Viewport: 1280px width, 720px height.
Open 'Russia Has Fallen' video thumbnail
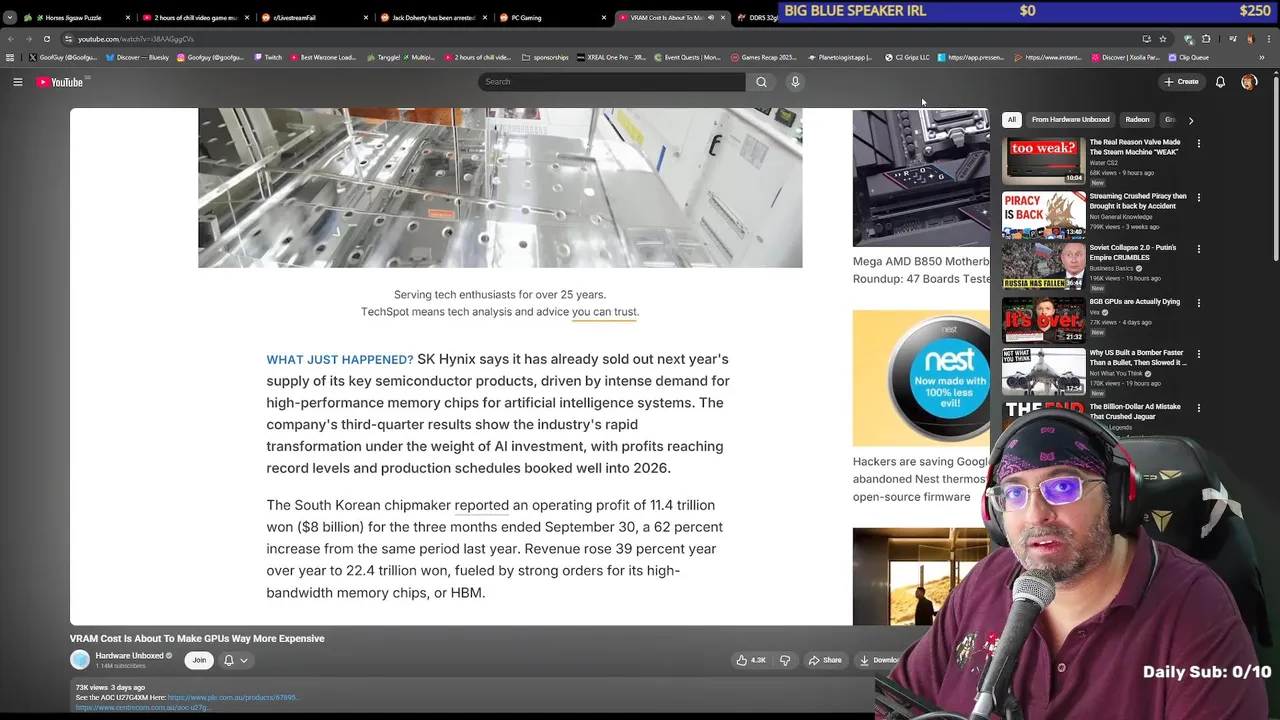(x=1043, y=266)
